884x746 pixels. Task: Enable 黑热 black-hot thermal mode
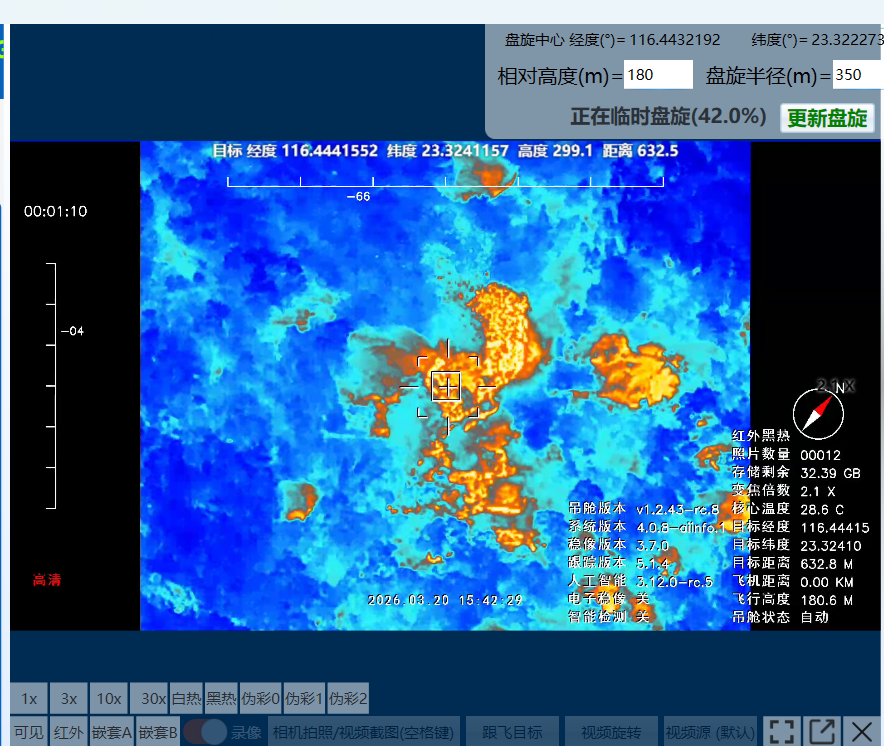coord(221,698)
